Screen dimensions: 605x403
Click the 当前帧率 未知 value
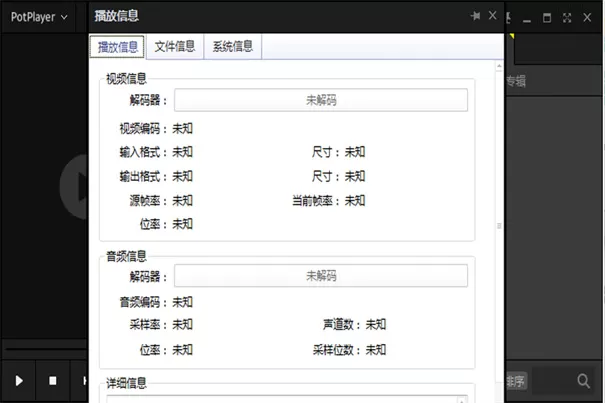[x=355, y=201]
